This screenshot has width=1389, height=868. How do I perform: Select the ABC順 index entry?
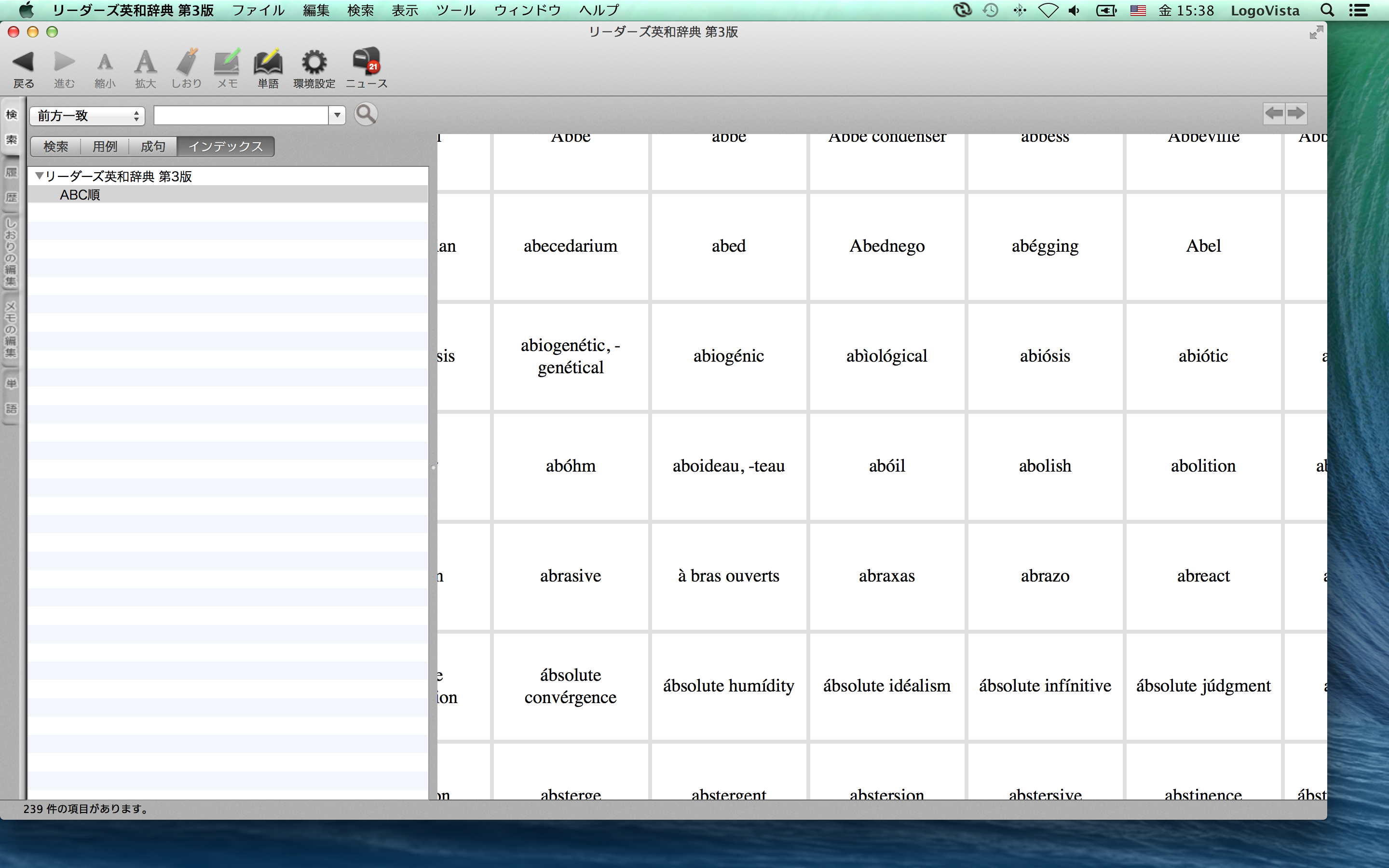(81, 195)
